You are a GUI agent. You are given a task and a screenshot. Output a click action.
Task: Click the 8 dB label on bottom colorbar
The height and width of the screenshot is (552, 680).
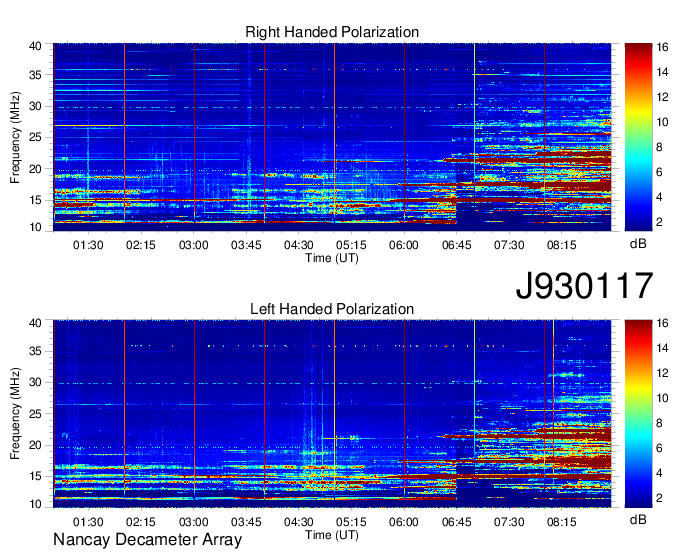(x=659, y=423)
